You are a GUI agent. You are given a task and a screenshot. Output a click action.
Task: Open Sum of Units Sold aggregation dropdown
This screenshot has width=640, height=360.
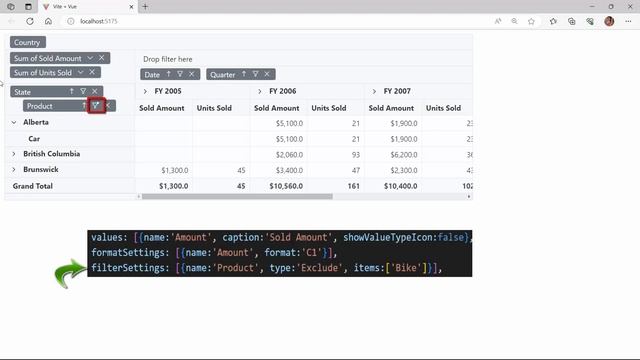point(81,72)
